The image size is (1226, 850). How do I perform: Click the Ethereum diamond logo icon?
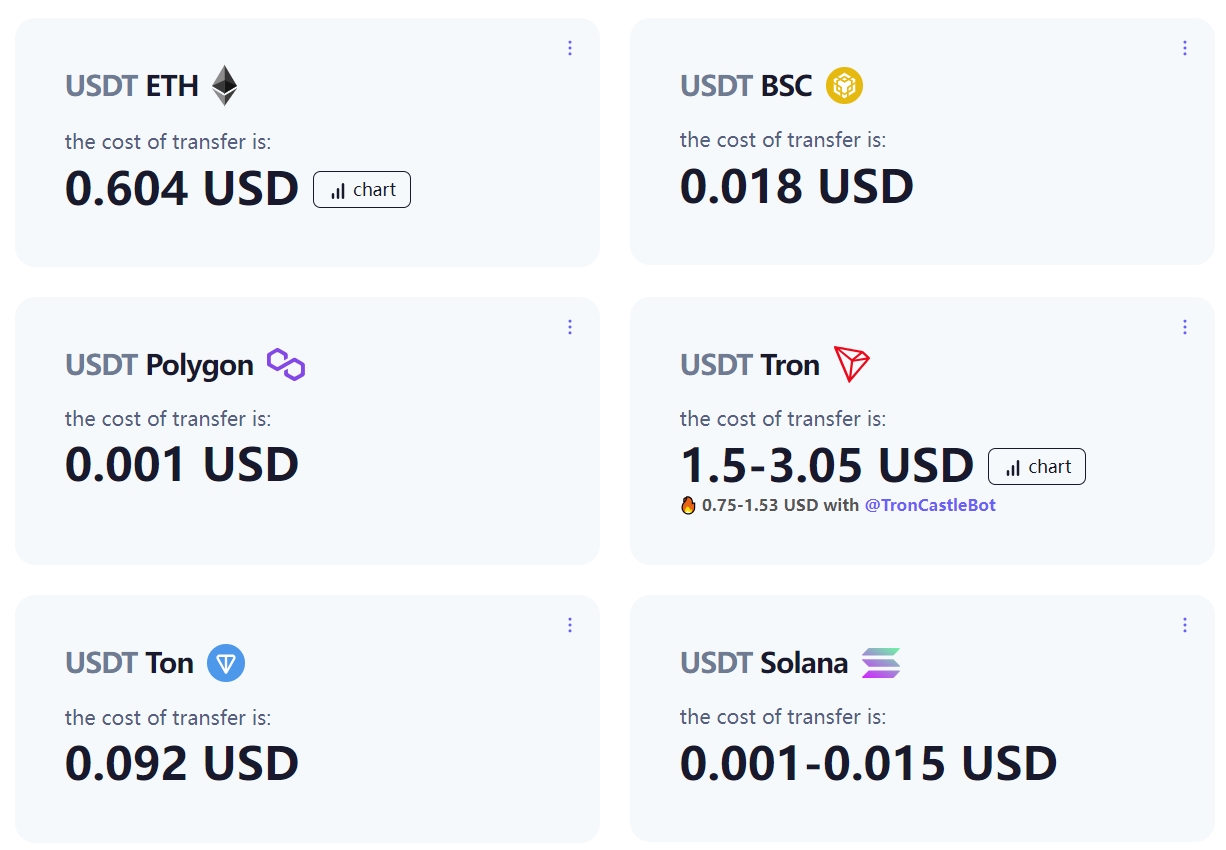(x=225, y=86)
